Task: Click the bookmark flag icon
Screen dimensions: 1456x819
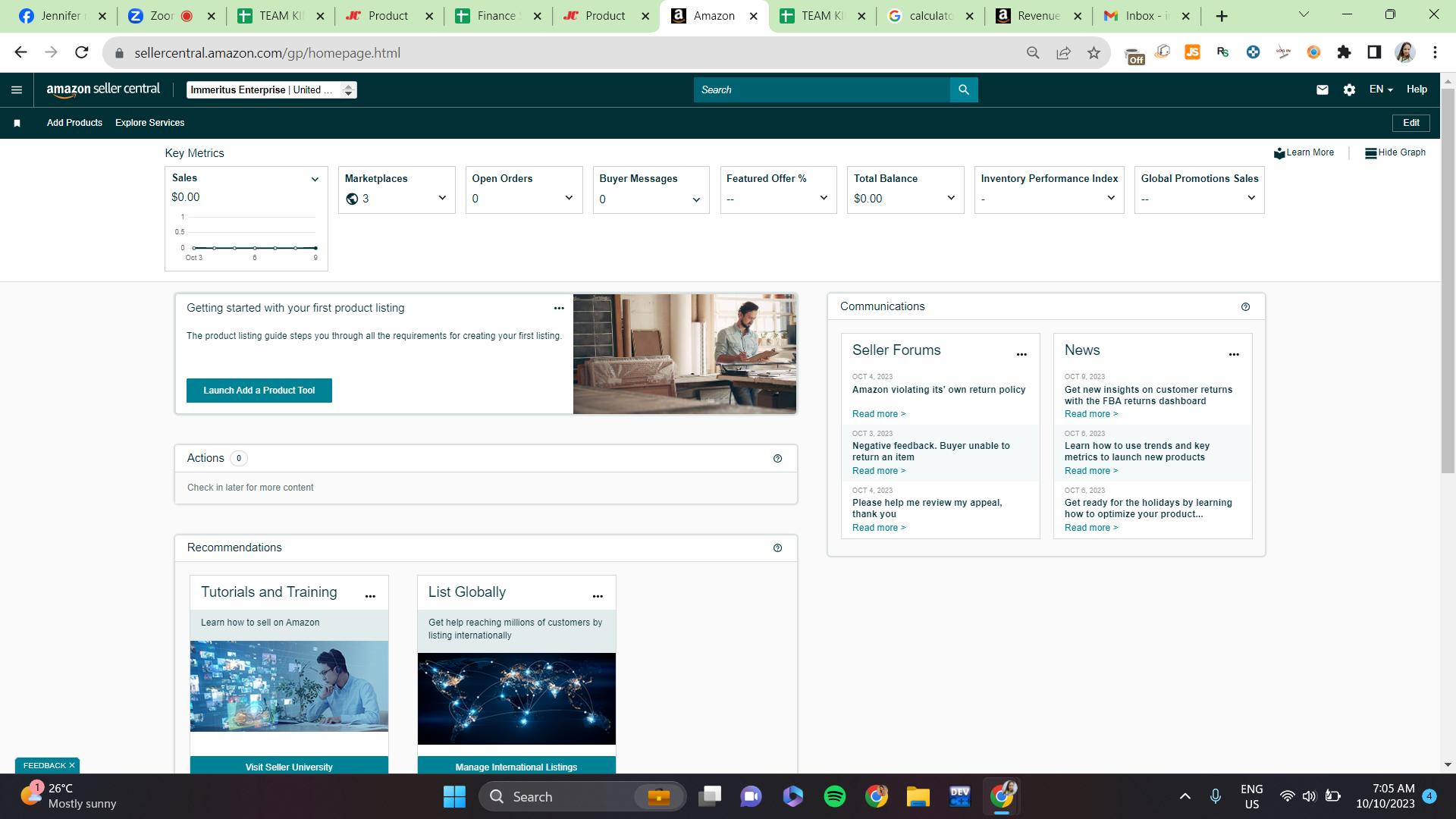Action: tap(17, 123)
